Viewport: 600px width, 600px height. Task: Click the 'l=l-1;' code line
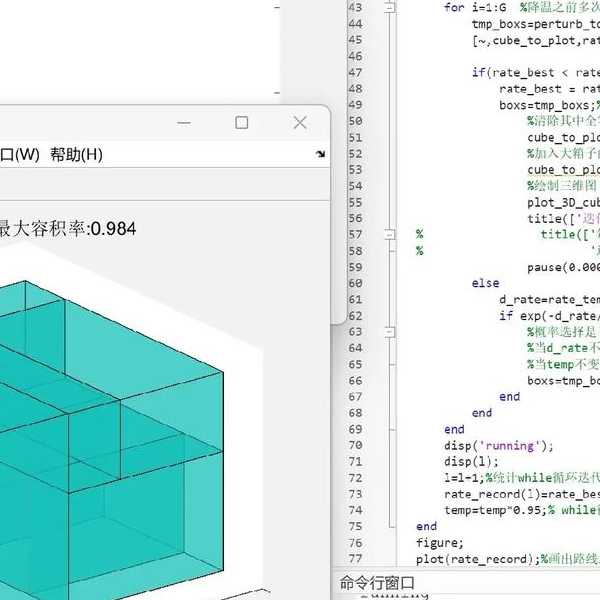[x=464, y=478]
